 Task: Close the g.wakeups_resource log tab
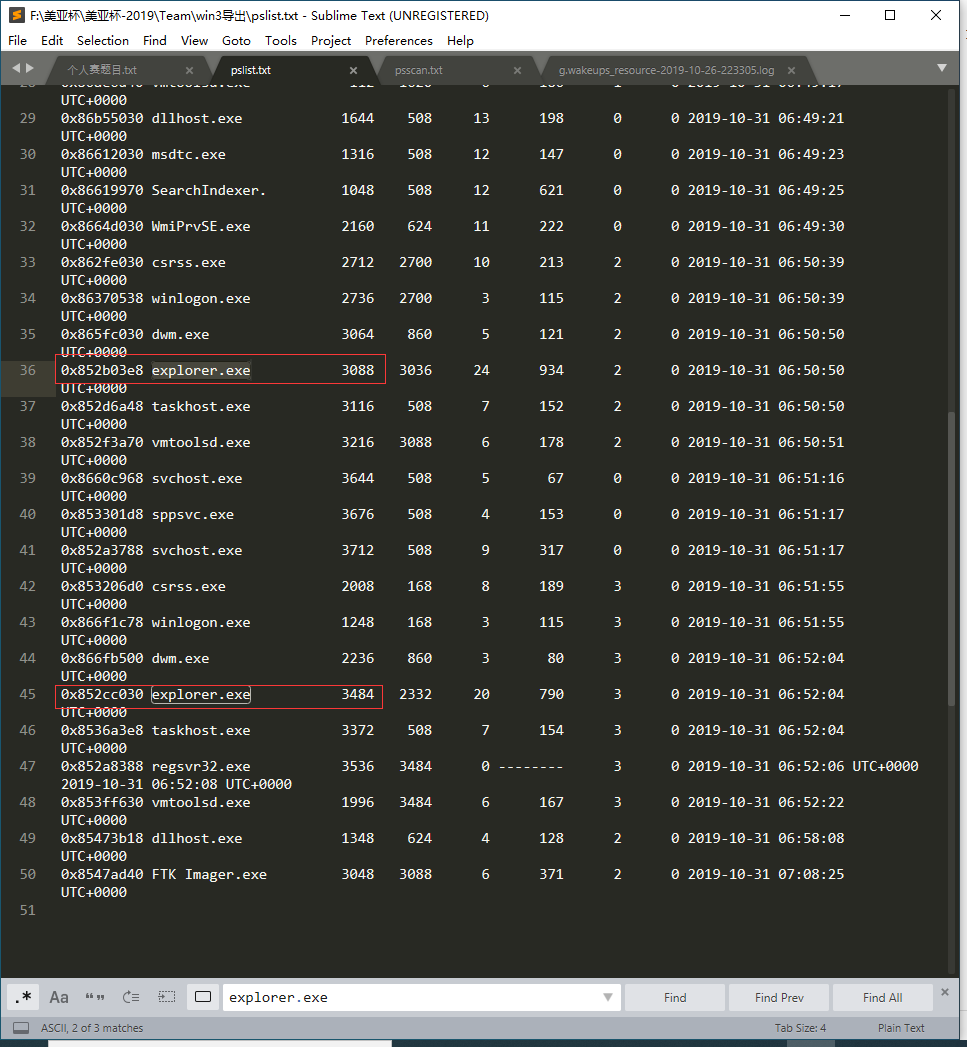point(791,70)
